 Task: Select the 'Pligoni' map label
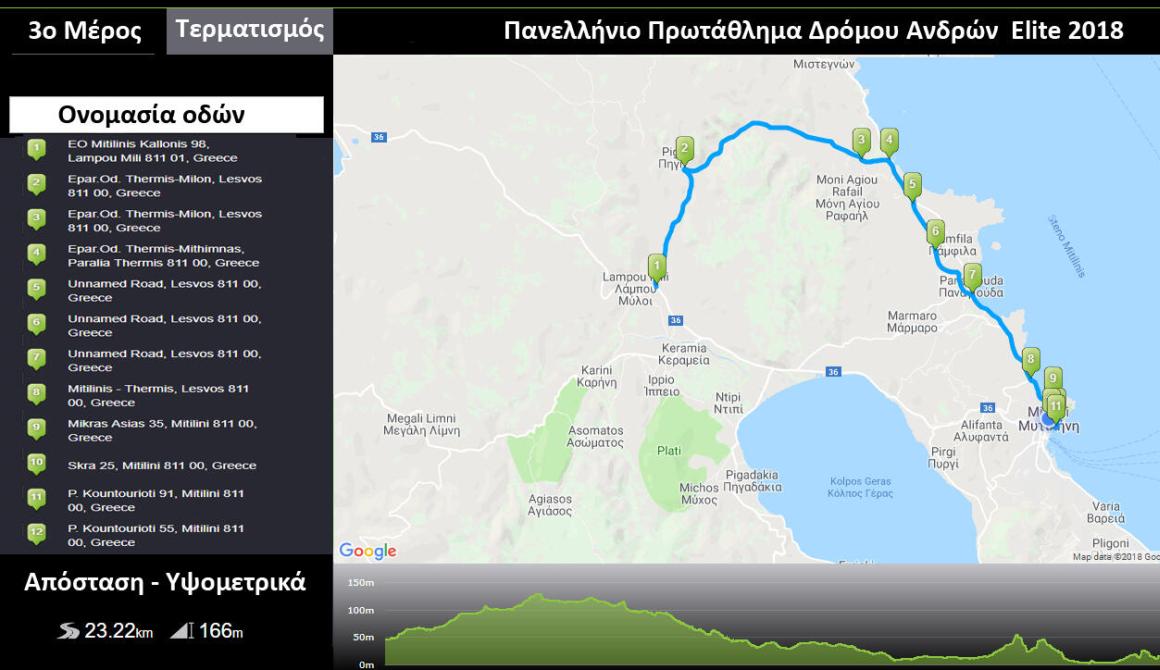point(1110,543)
